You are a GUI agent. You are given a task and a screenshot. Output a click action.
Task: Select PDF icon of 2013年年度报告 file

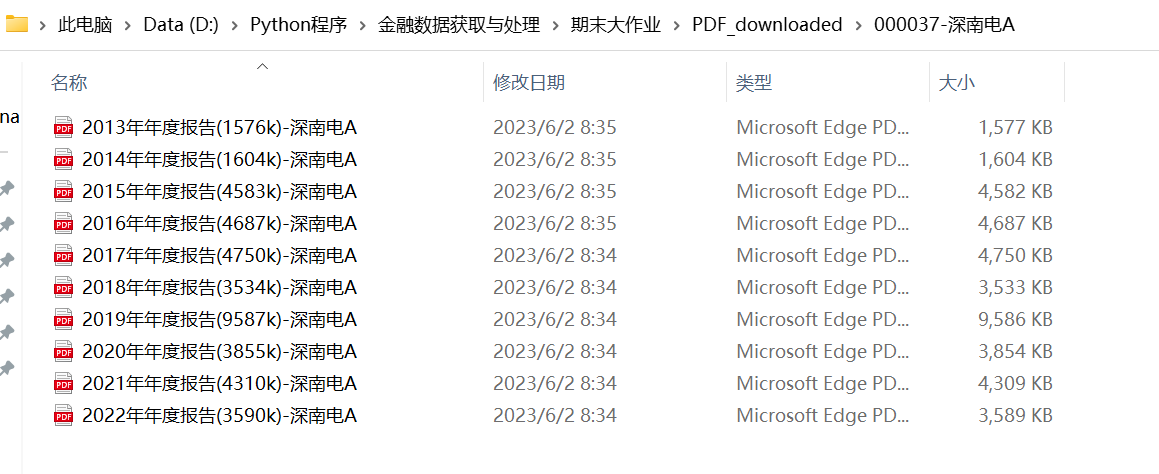pyautogui.click(x=64, y=127)
